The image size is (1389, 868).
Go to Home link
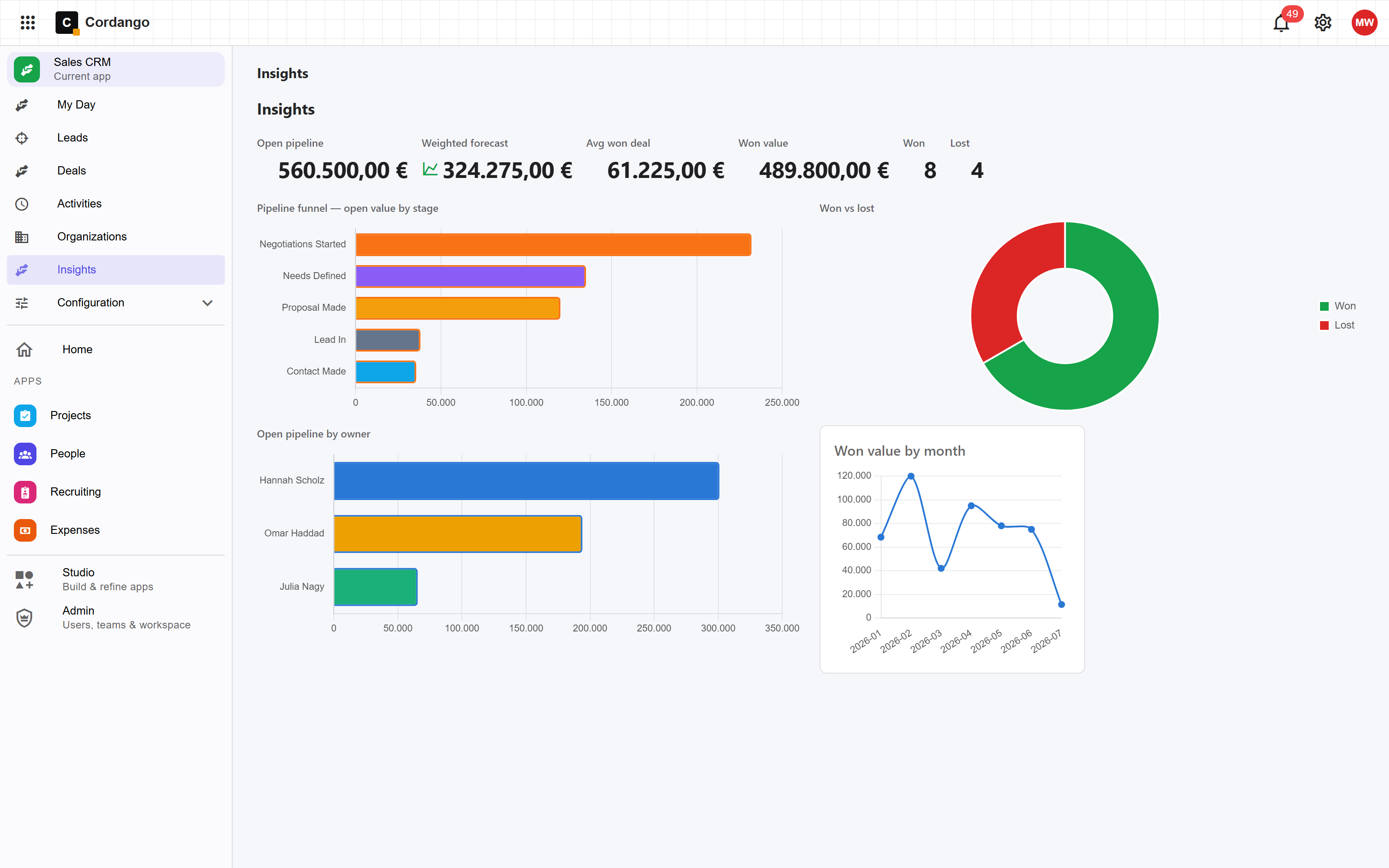tap(115, 350)
